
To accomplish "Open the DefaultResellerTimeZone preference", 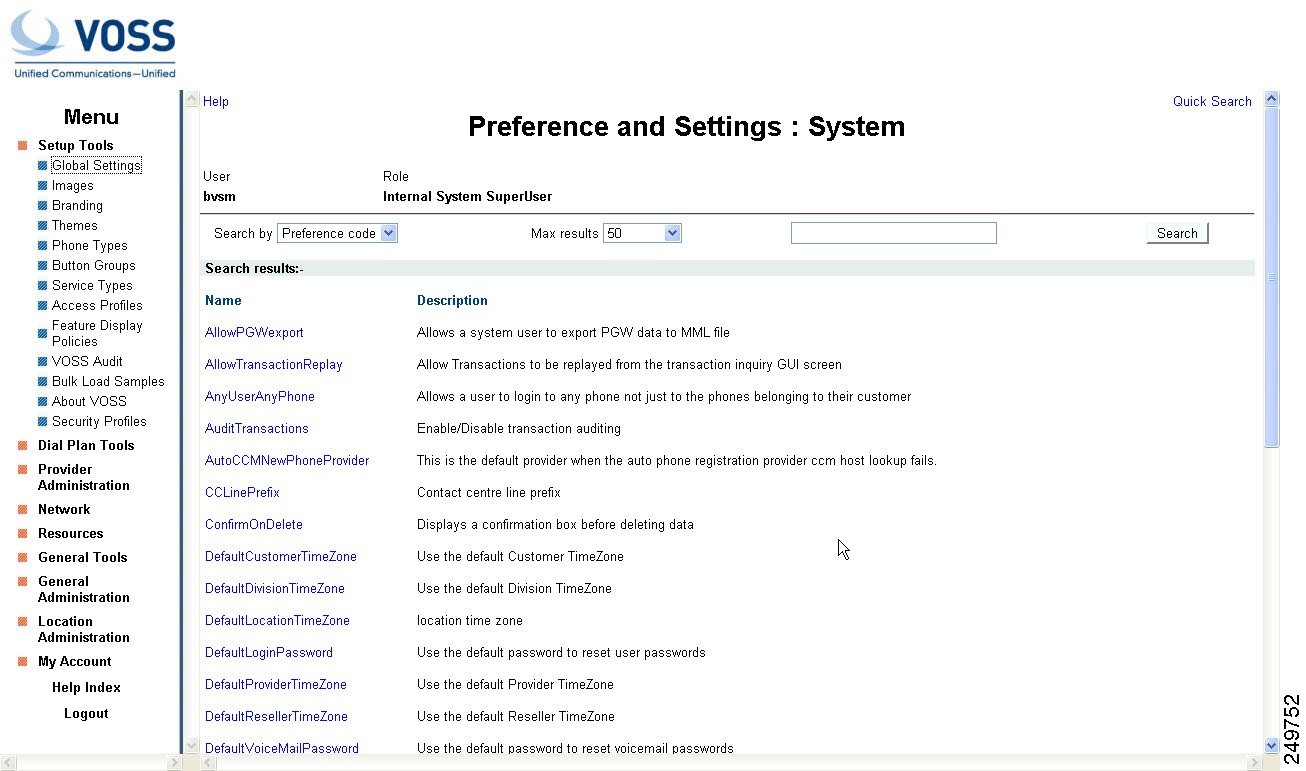I will pos(276,716).
